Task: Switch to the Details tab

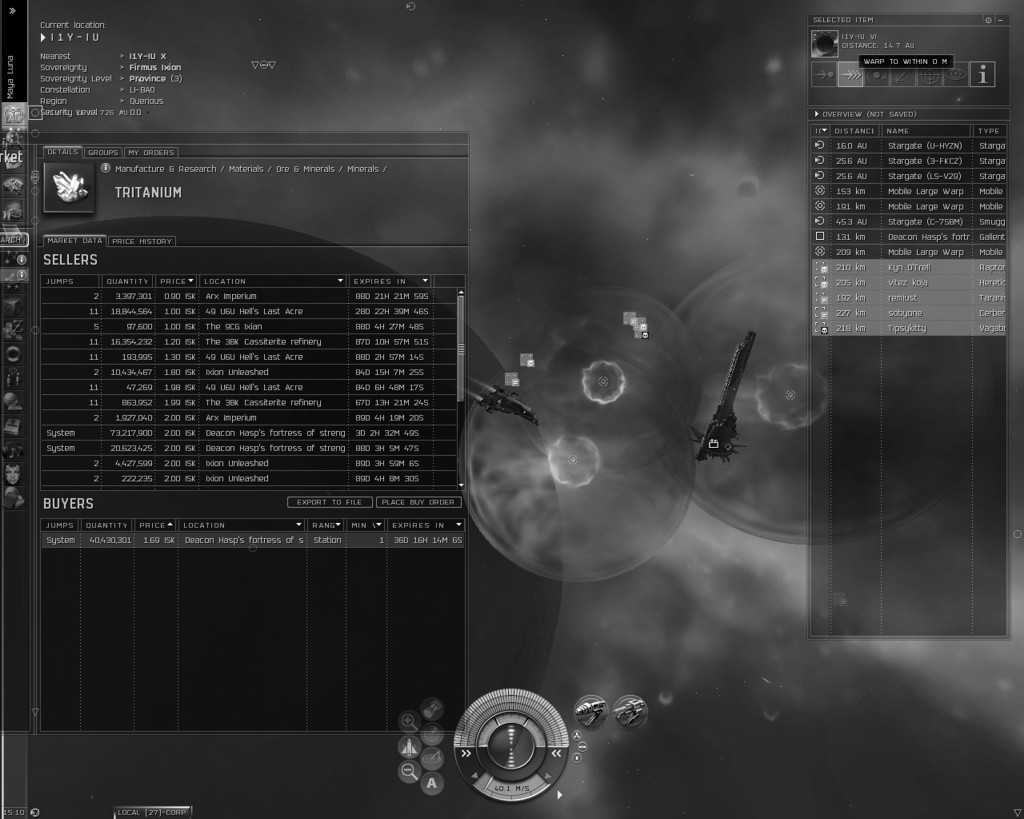Action: pyautogui.click(x=63, y=152)
